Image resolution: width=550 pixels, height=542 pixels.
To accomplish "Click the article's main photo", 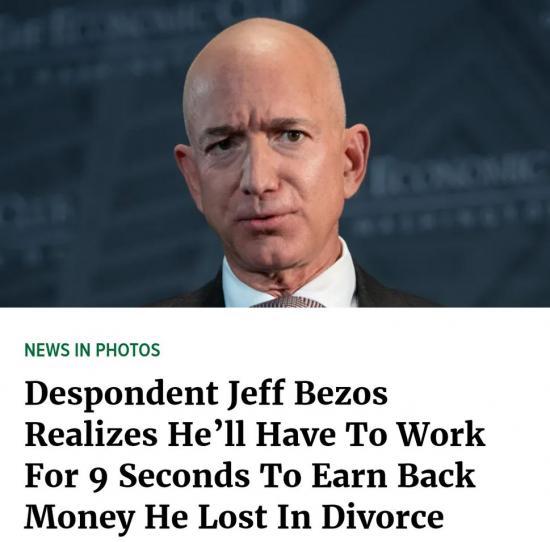I will pyautogui.click(x=275, y=154).
